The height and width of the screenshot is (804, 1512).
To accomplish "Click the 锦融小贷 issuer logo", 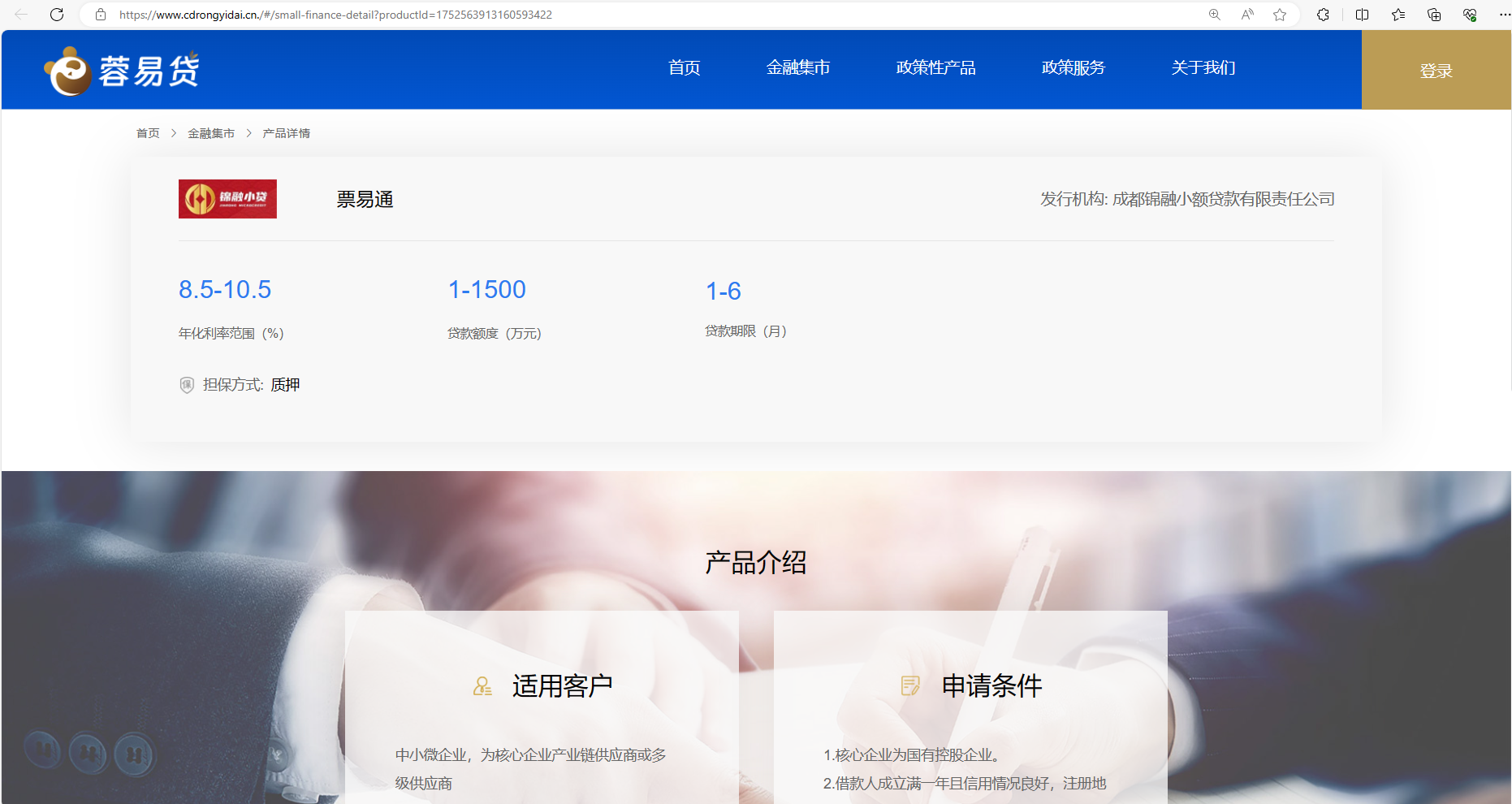I will pos(227,199).
